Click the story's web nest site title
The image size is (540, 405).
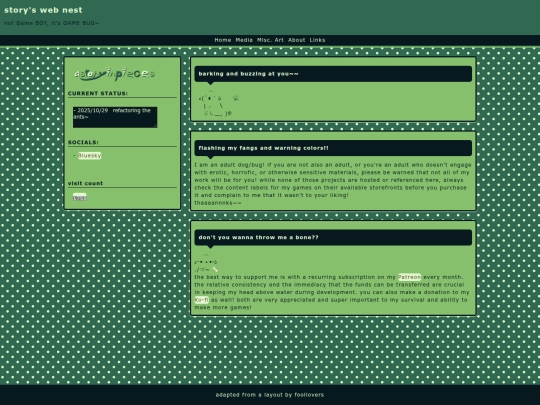43,10
